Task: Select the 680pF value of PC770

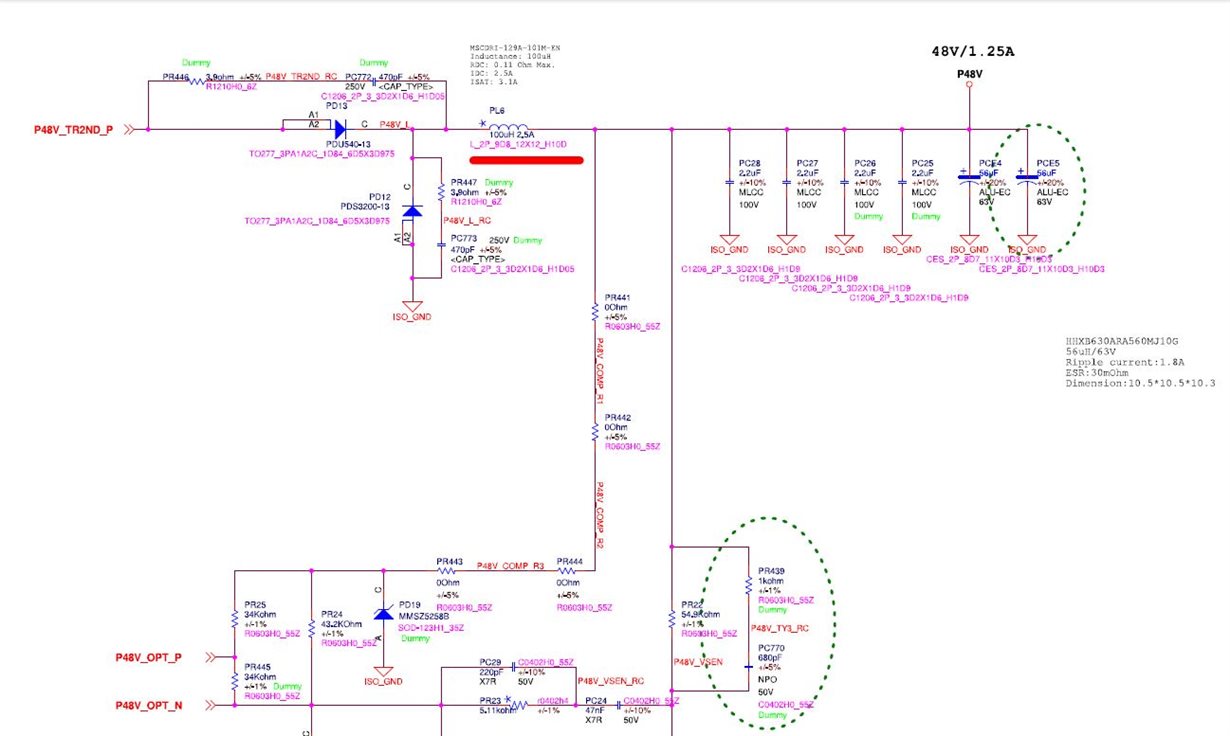Action: pos(769,656)
